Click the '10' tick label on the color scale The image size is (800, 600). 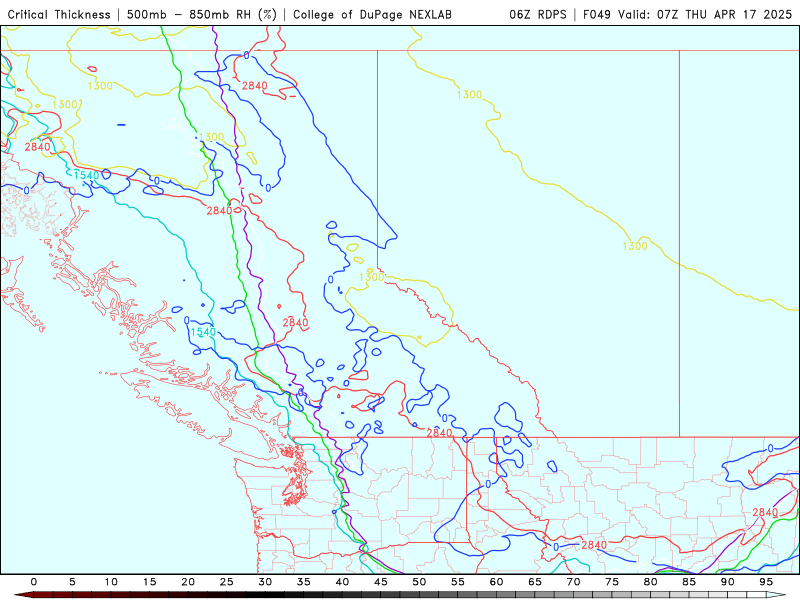[111, 582]
